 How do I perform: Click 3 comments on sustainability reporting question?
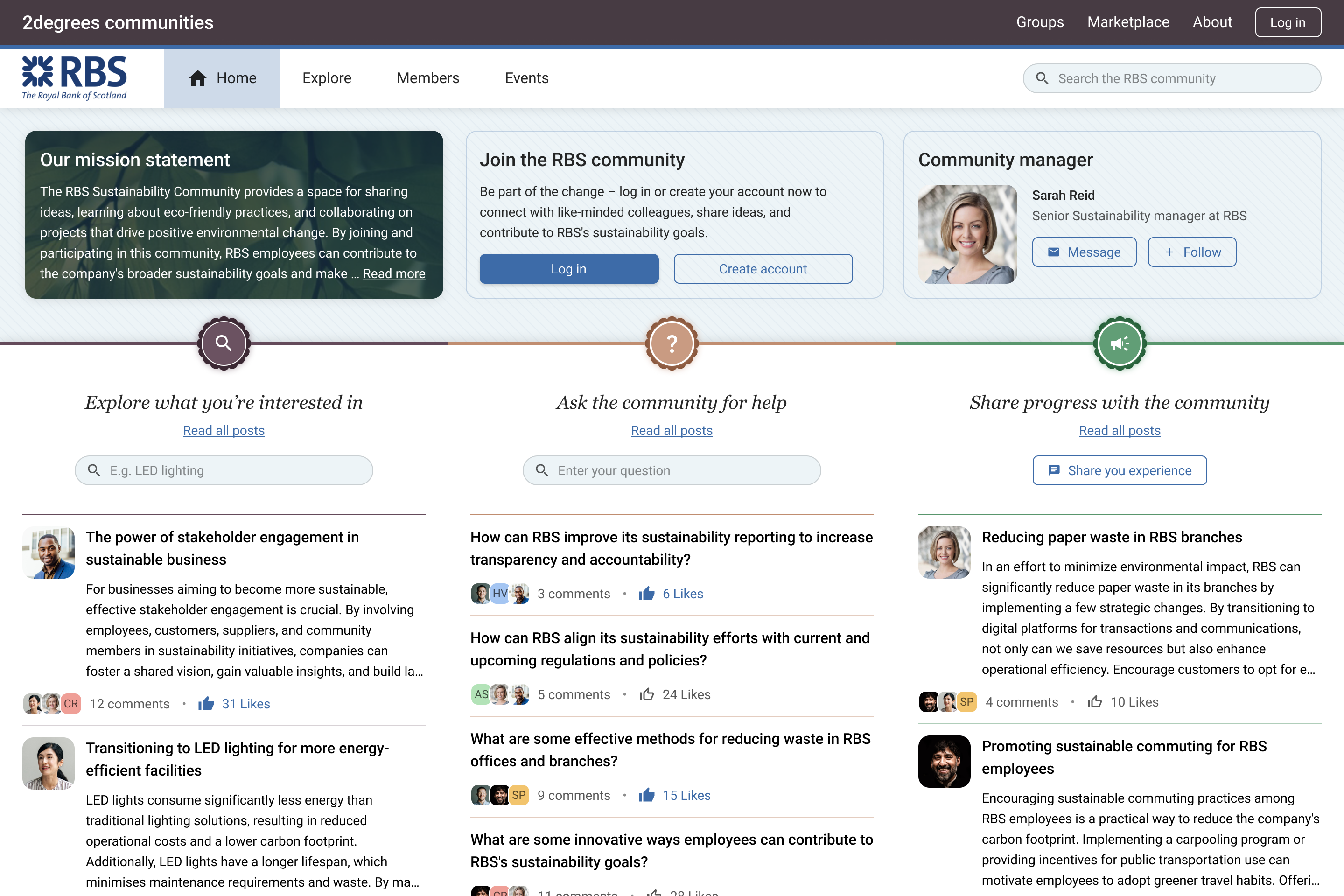coord(574,594)
